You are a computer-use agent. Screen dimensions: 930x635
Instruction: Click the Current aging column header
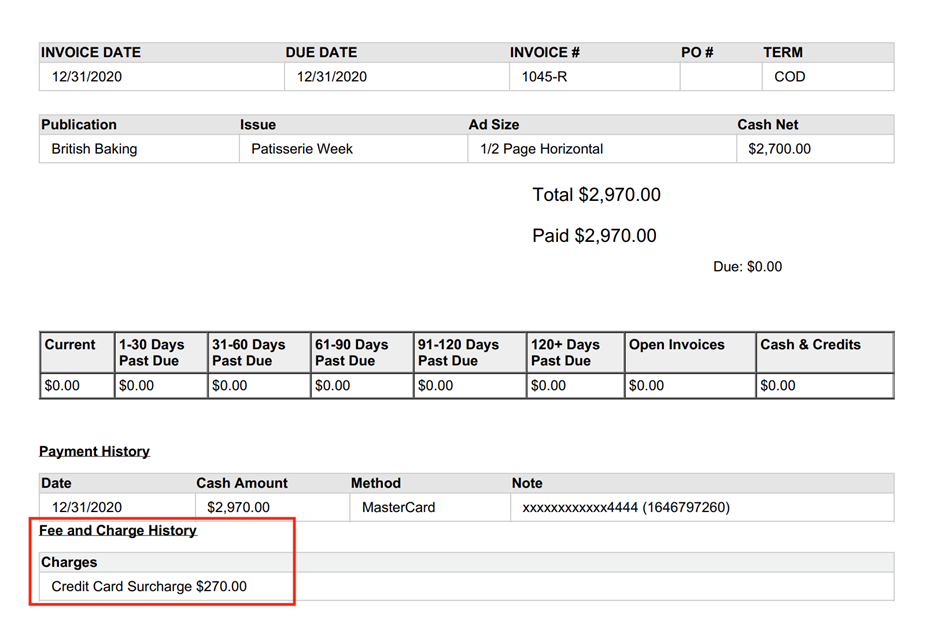pyautogui.click(x=66, y=344)
